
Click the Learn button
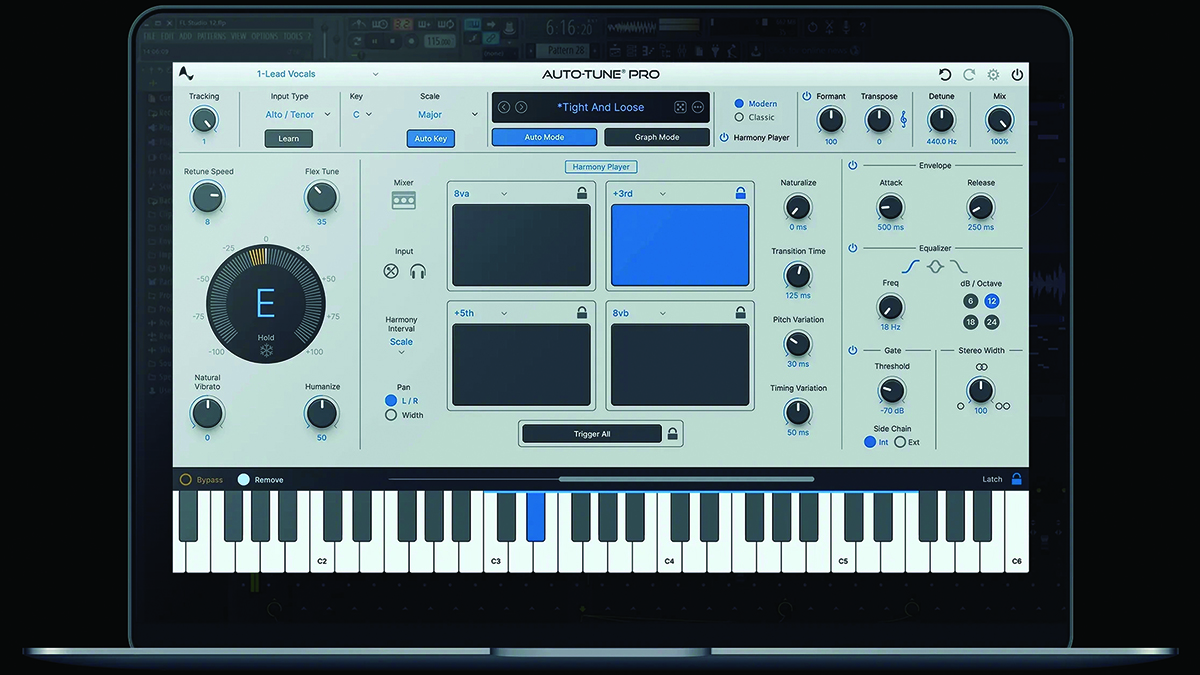289,139
